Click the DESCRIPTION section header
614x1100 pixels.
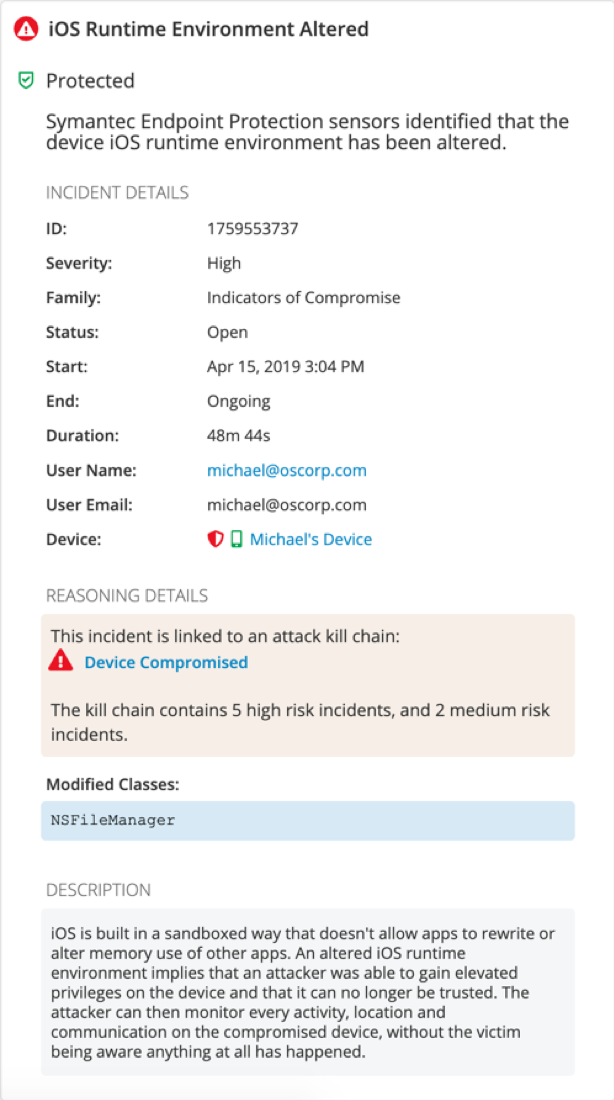(x=98, y=890)
